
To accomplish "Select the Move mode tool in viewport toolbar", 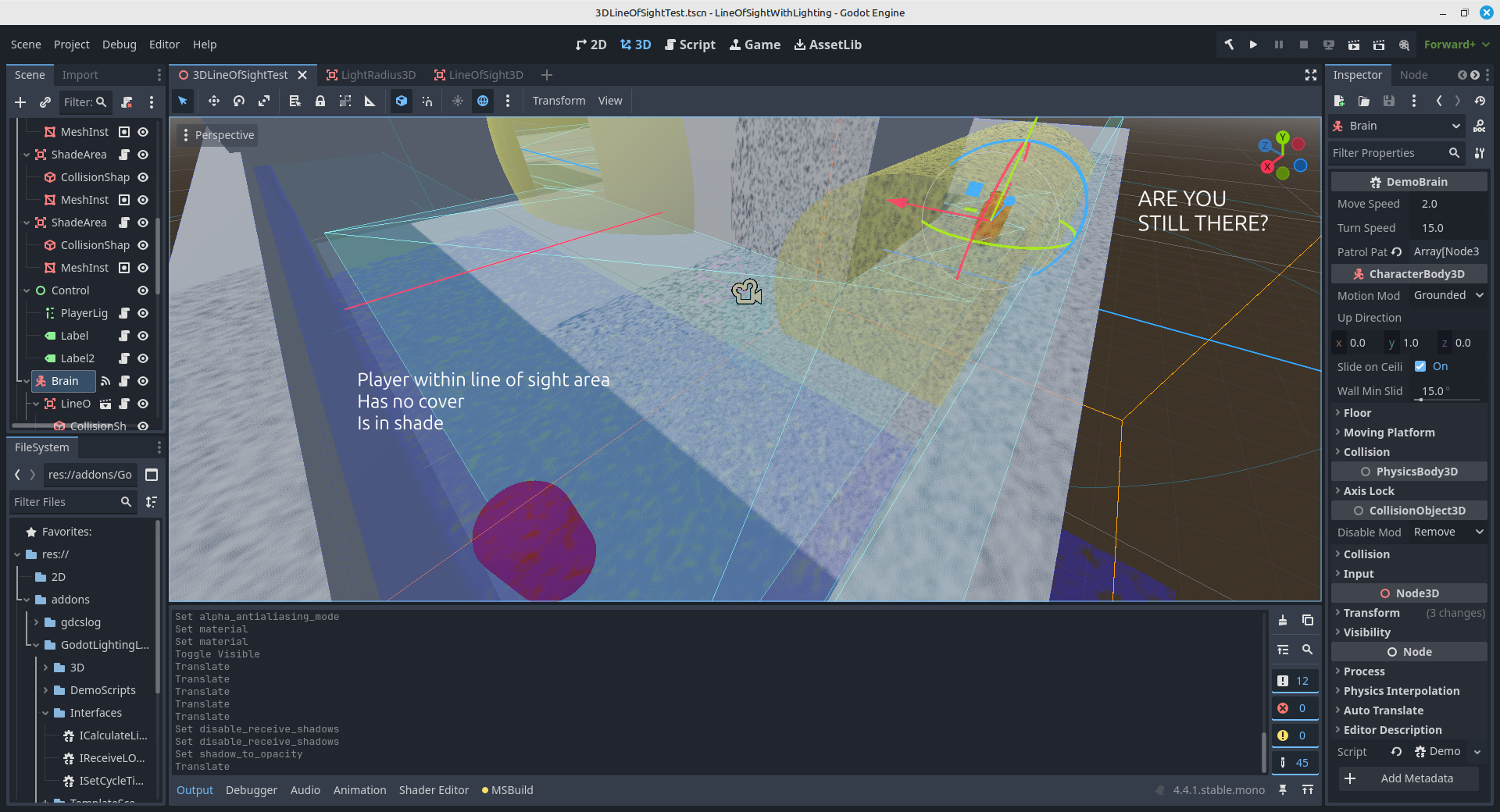I will coord(213,101).
